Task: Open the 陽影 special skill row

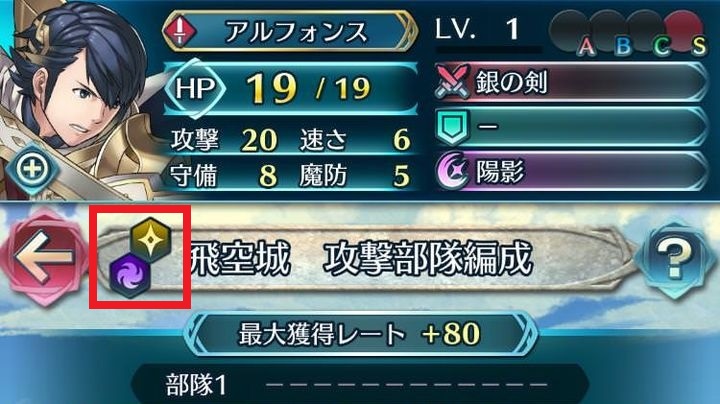Action: point(571,171)
